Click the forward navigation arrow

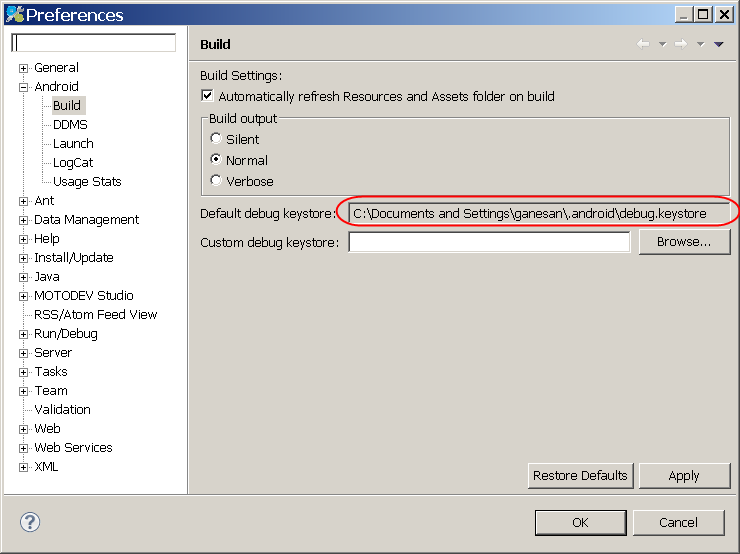tap(681, 44)
